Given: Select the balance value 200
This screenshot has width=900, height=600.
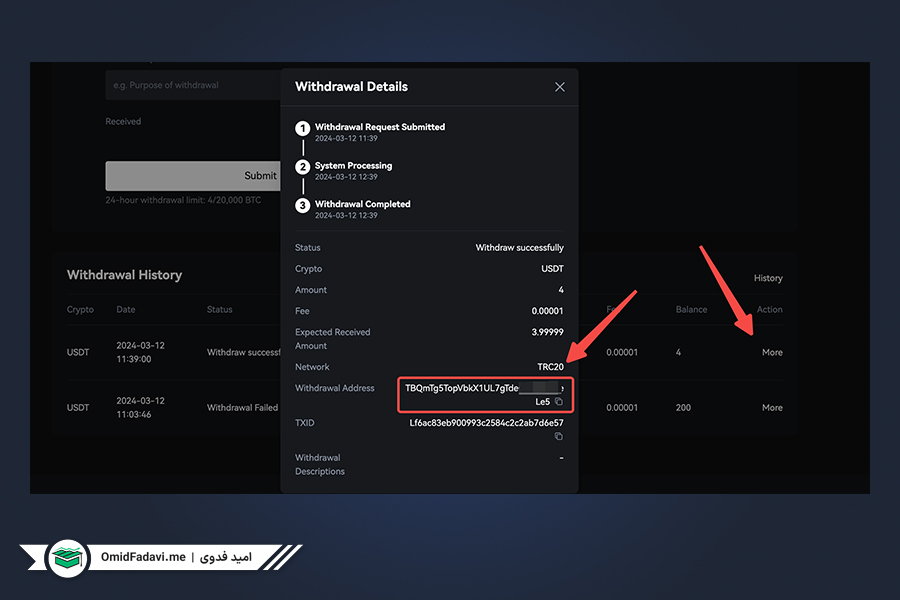Looking at the screenshot, I should click(683, 408).
